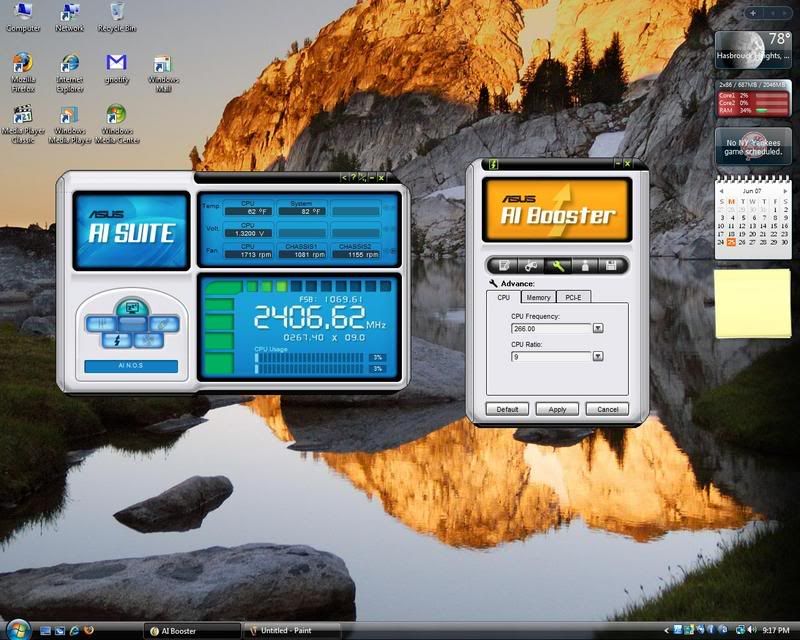Click the Jun 07 calendar gadget header
The height and width of the screenshot is (640, 800).
(752, 191)
